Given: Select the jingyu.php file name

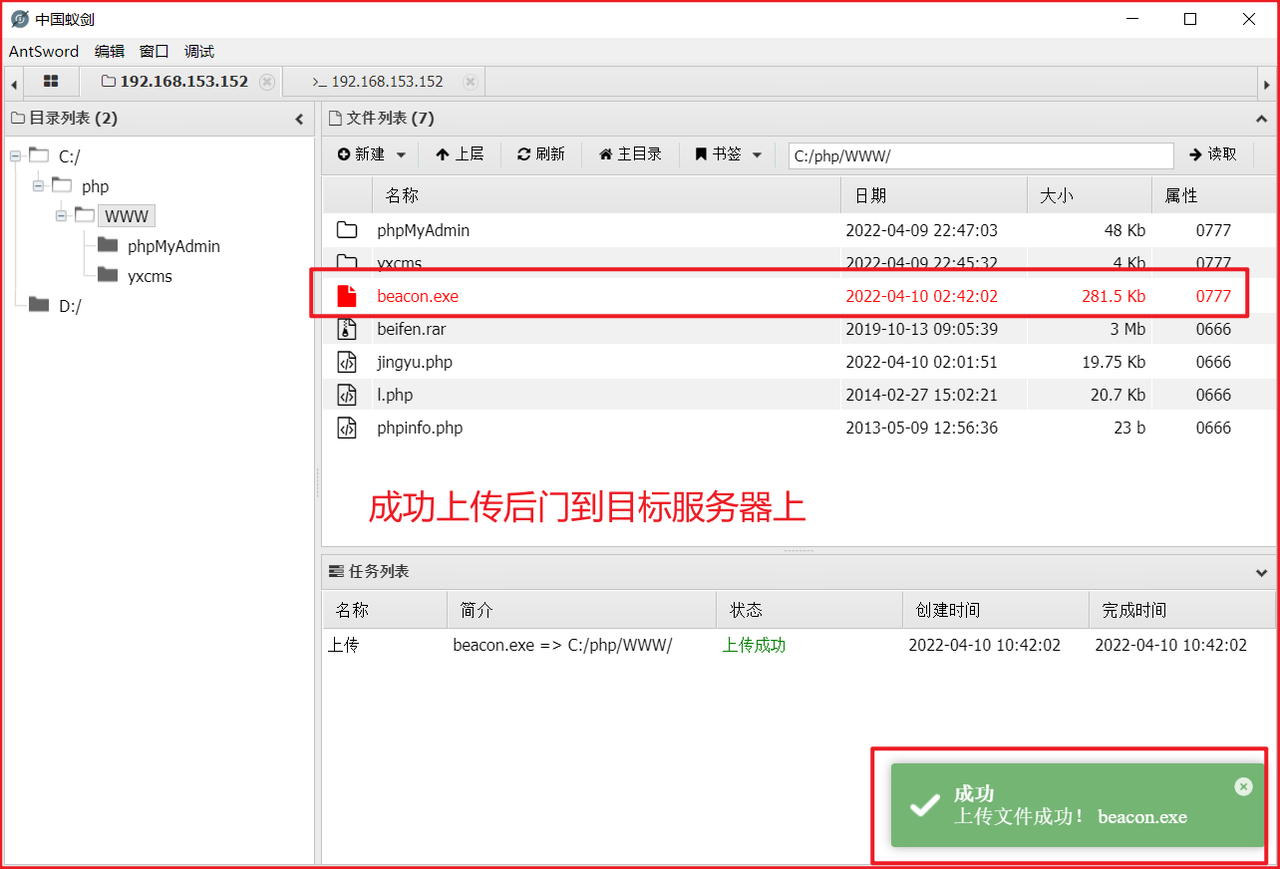Looking at the screenshot, I should coord(415,362).
